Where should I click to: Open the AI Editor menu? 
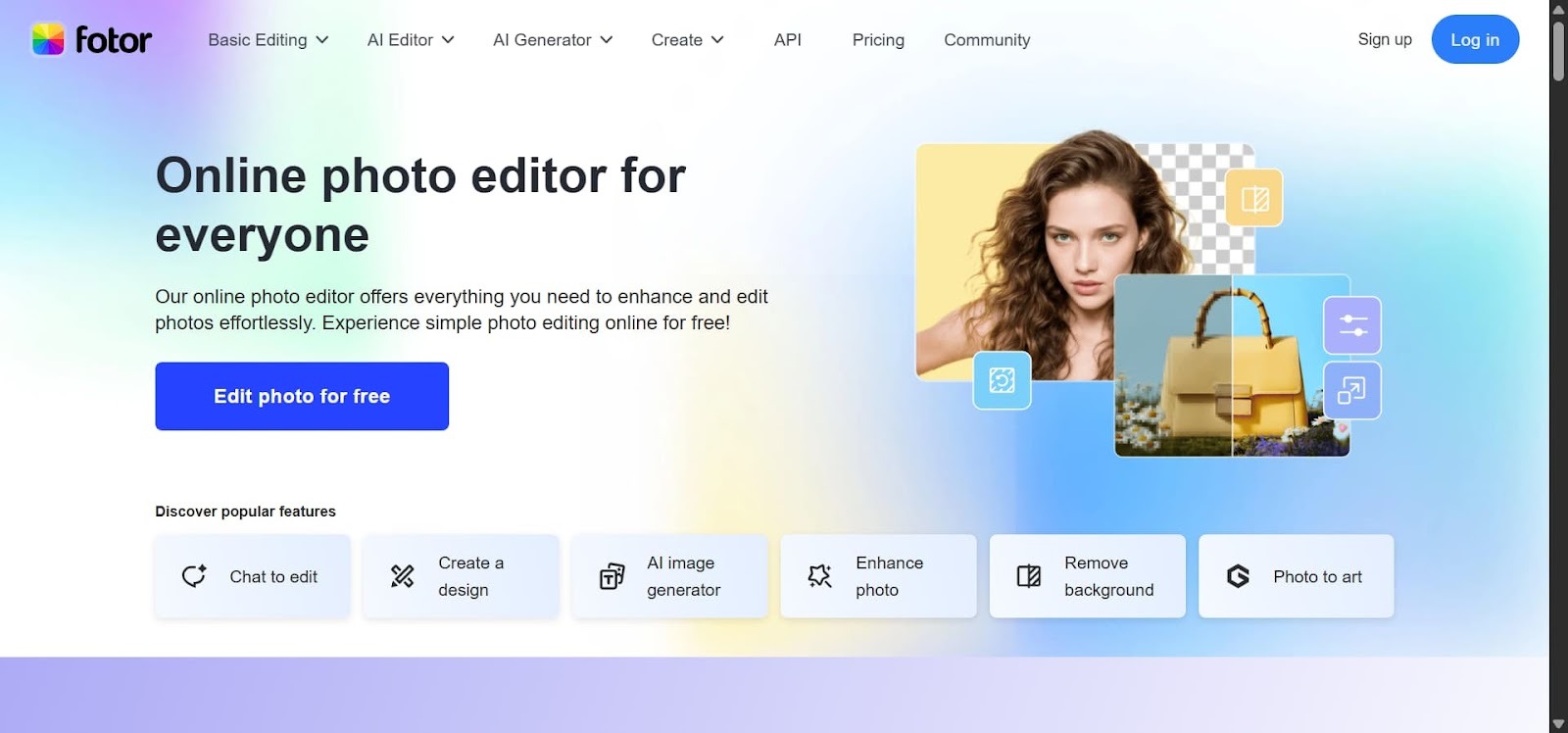400,40
